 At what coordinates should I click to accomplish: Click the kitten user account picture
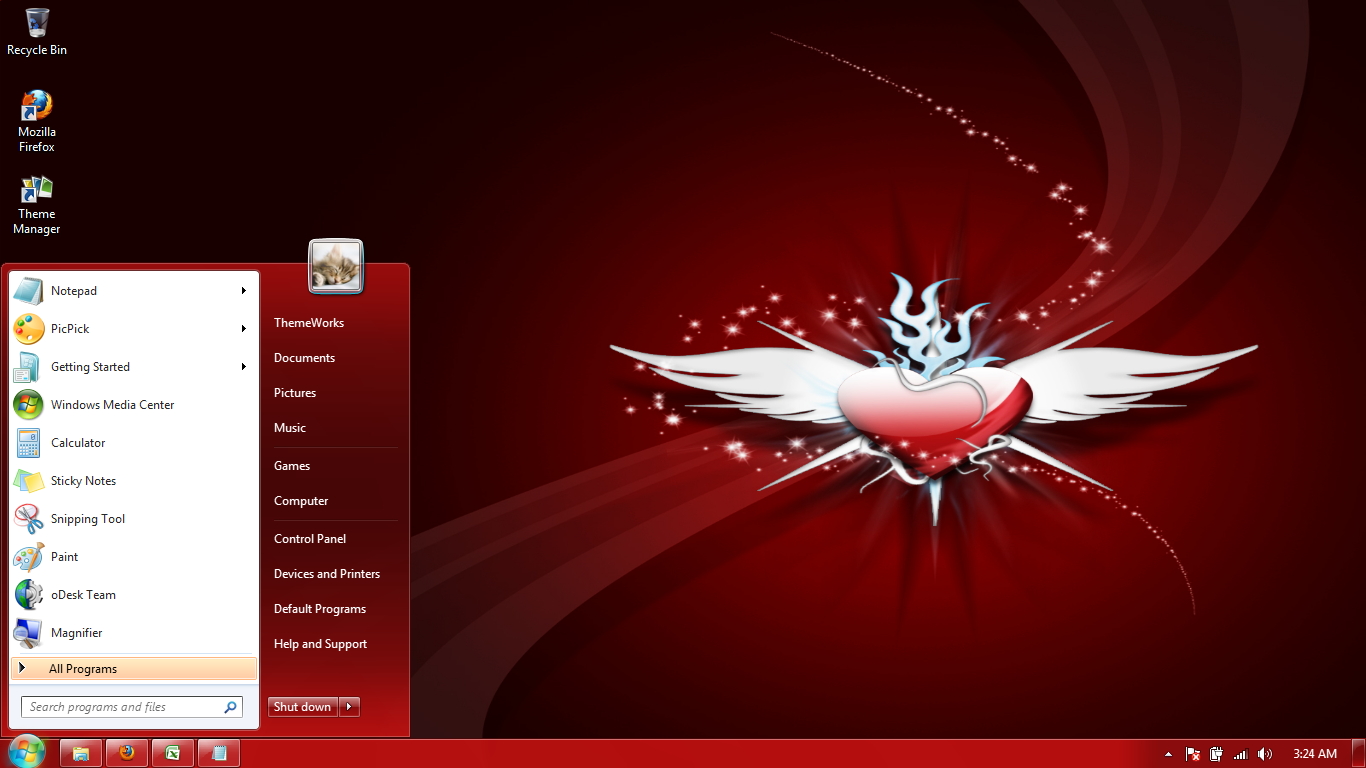coord(336,265)
